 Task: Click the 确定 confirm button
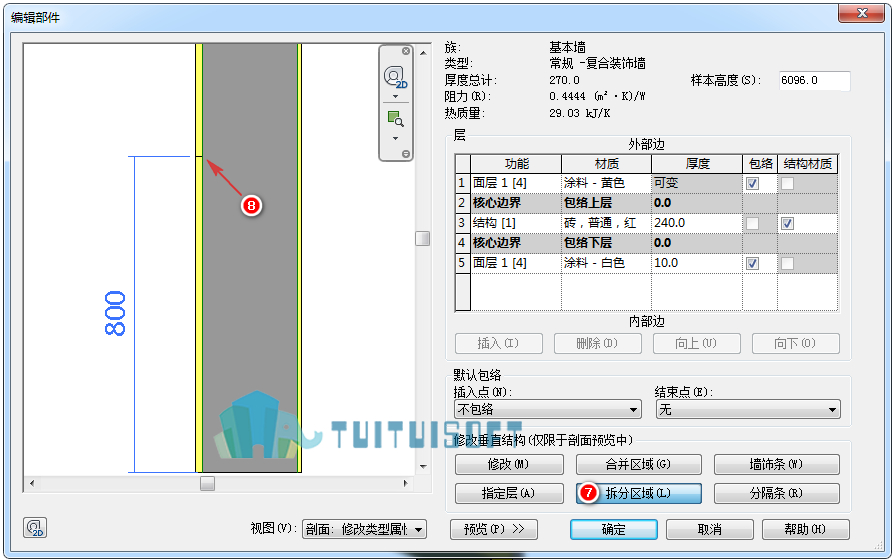(614, 529)
